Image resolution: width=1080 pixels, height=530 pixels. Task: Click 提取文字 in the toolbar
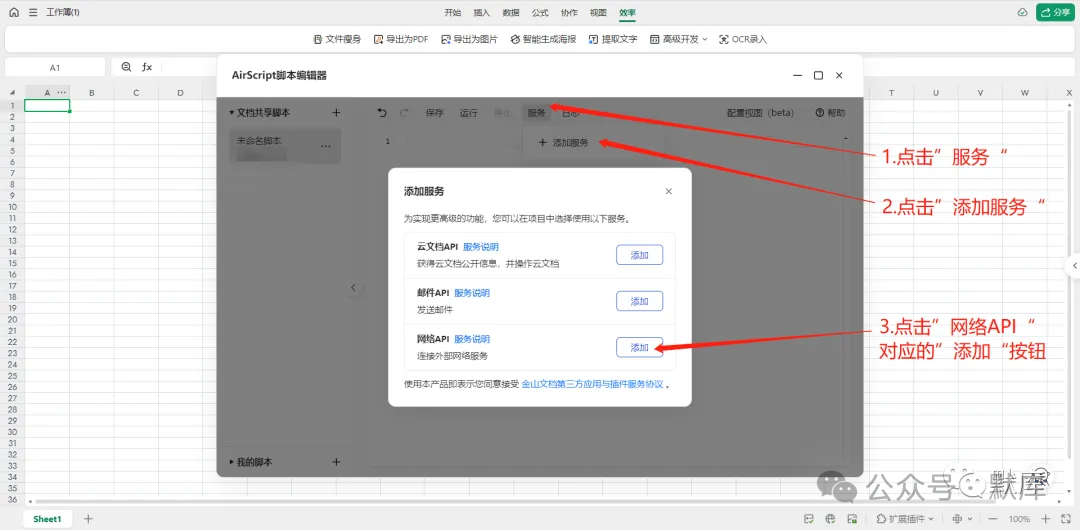tap(613, 39)
